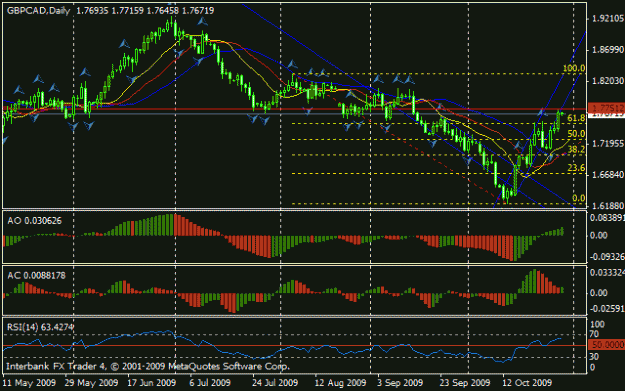Click the 11 May 2009 date label
This screenshot has width=625, height=391.
29,383
